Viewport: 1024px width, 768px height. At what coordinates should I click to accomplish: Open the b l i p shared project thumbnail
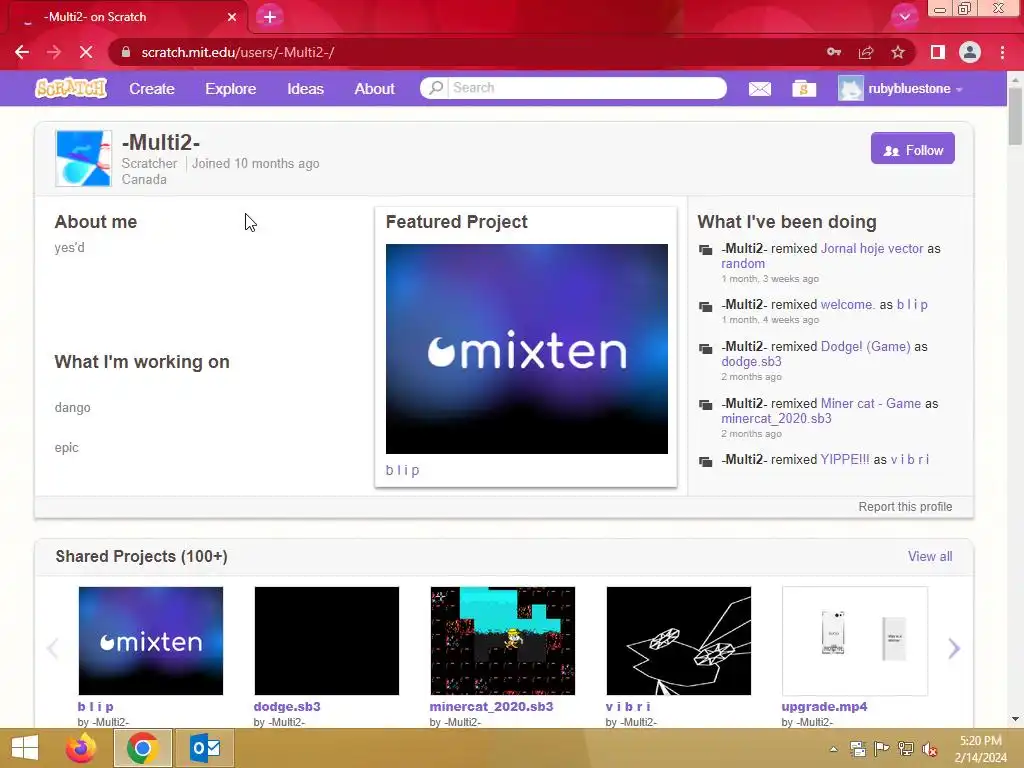pos(151,641)
